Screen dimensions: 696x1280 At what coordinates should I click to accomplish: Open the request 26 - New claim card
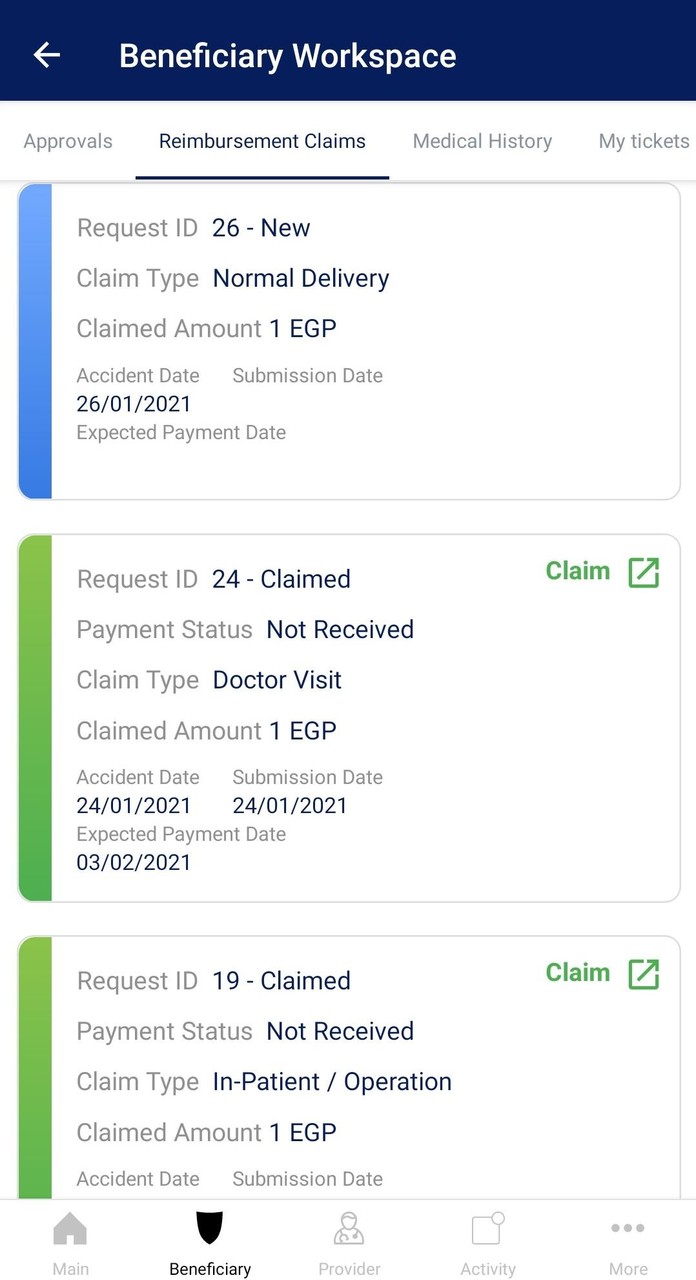(x=348, y=340)
